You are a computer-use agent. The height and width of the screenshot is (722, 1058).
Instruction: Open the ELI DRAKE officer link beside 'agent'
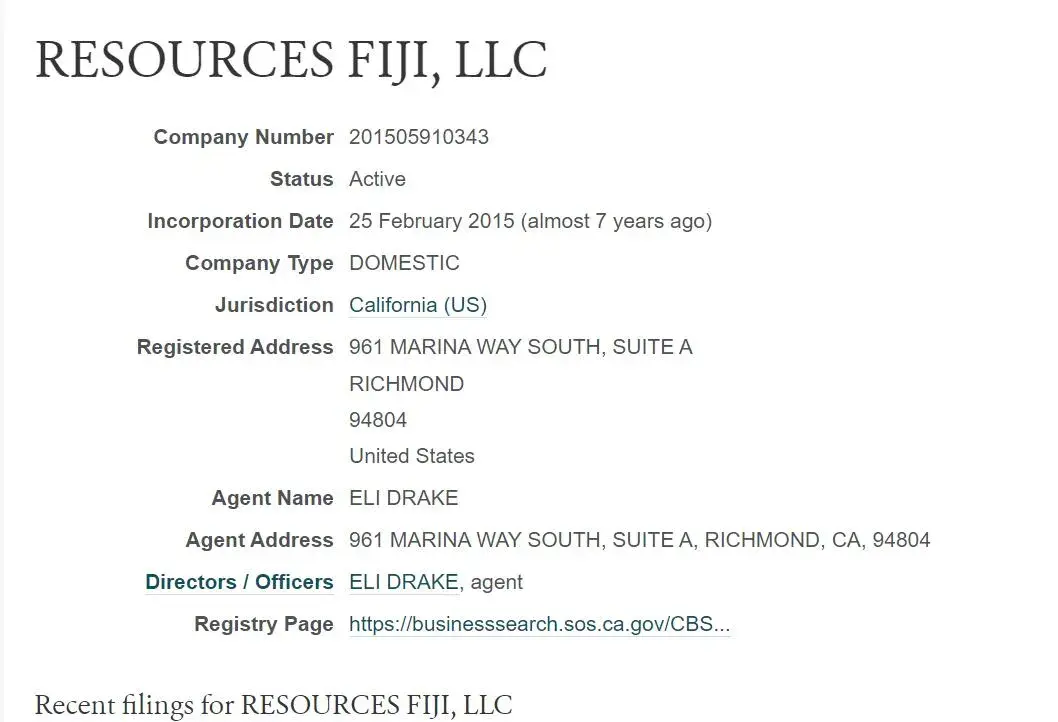click(x=403, y=582)
